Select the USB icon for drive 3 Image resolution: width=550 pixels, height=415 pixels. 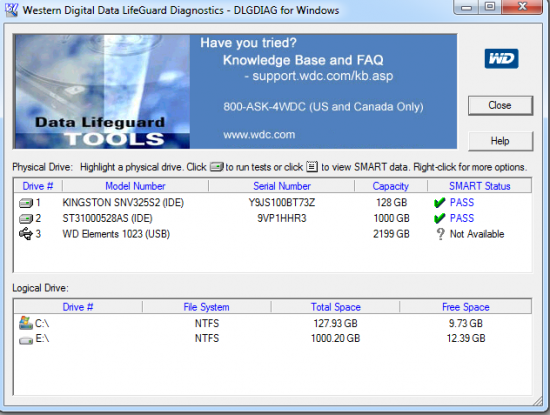(x=26, y=234)
